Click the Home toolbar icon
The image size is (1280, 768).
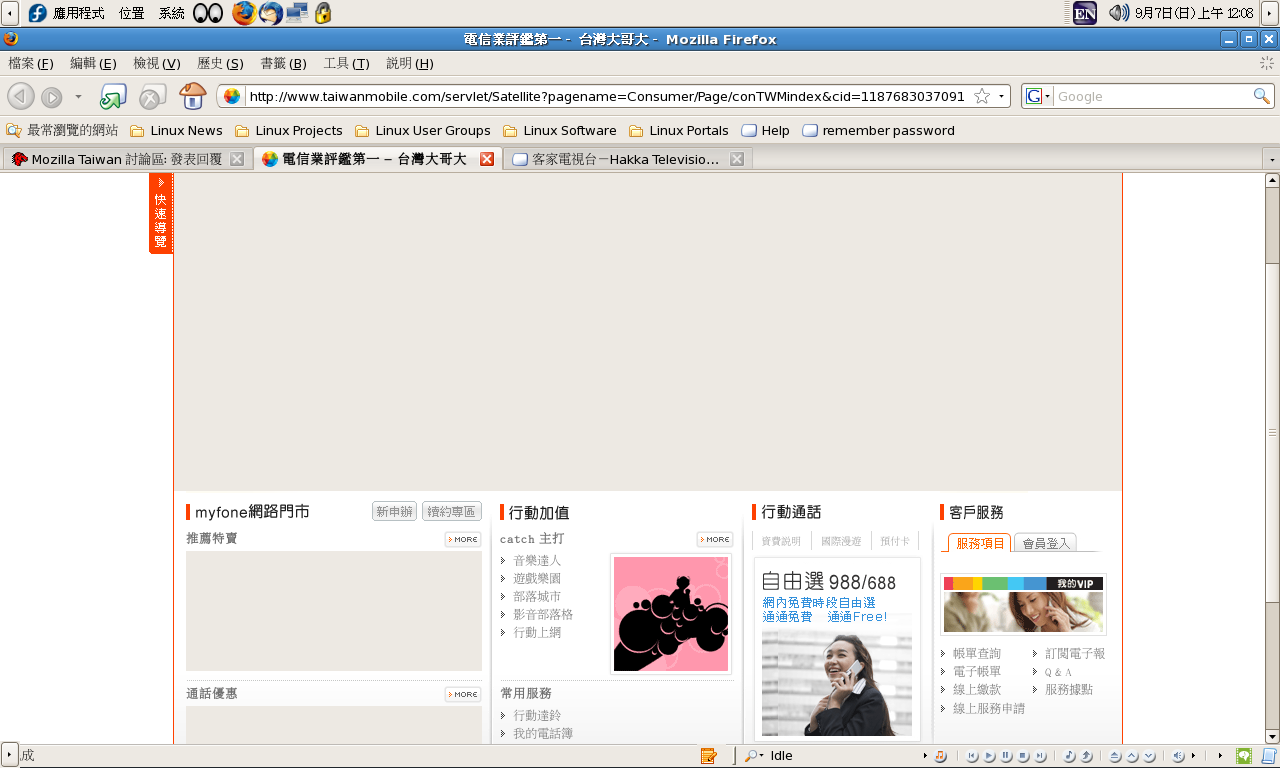pyautogui.click(x=192, y=96)
